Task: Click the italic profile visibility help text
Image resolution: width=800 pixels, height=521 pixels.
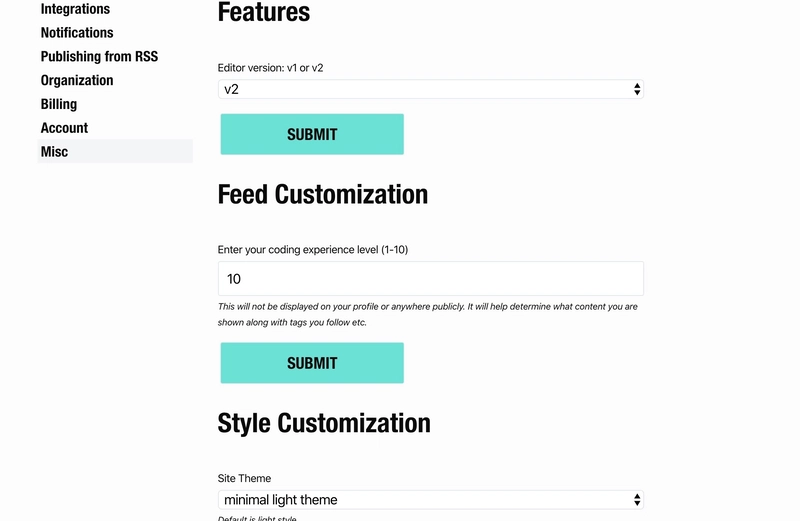Action: (x=428, y=314)
